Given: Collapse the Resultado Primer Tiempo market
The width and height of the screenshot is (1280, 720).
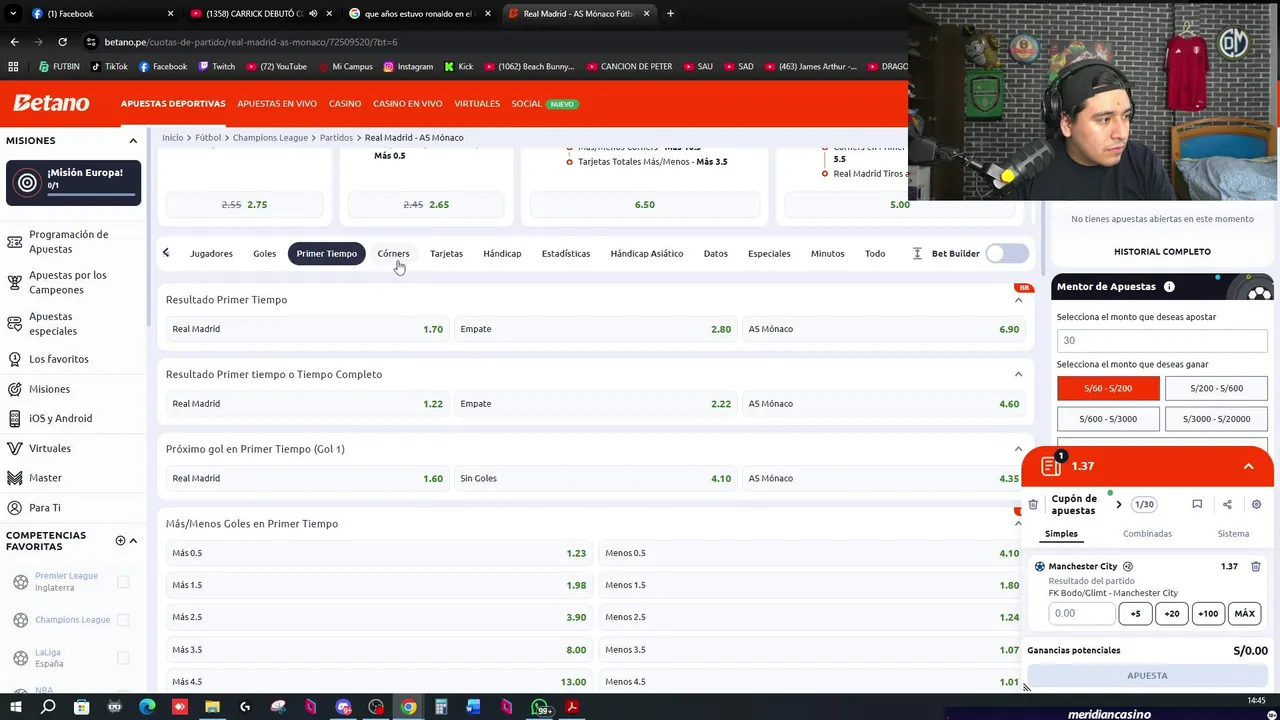Looking at the screenshot, I should click(1018, 300).
